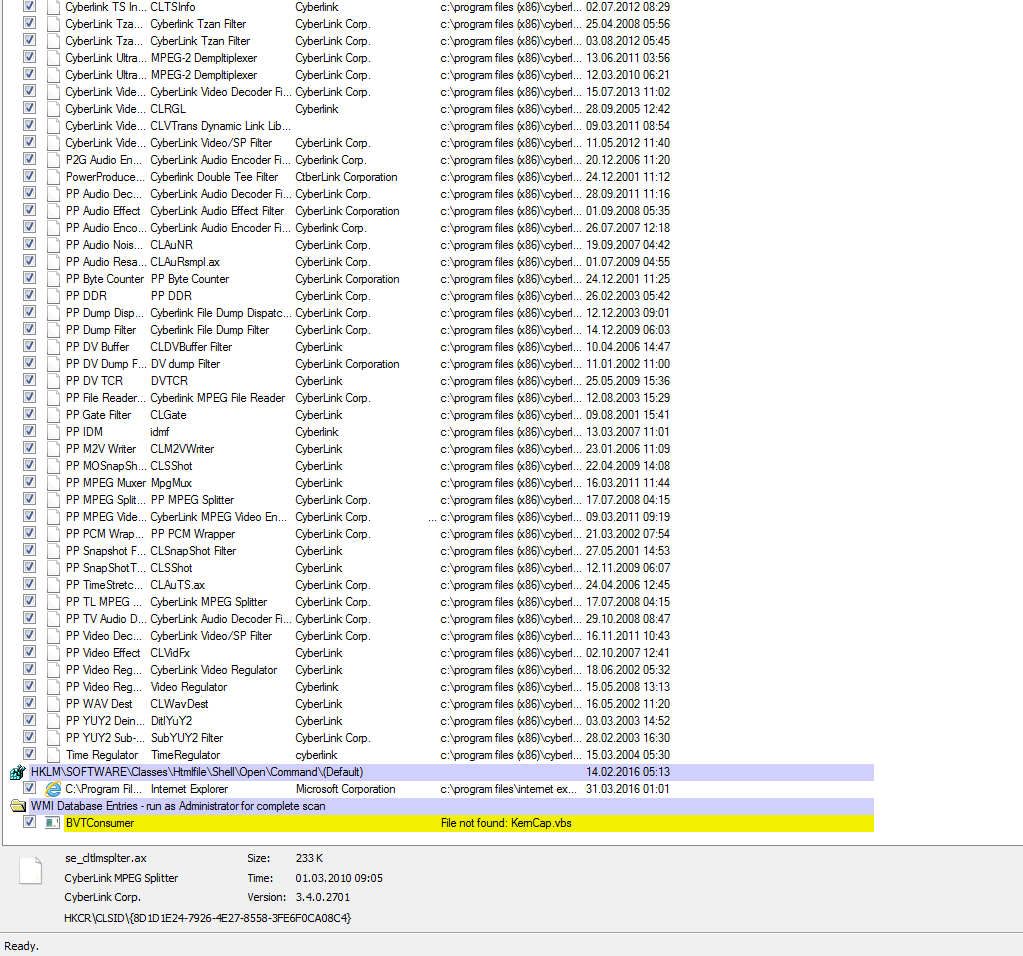The image size is (1023, 956).
Task: Click the file icon of the PP IDM row
Action: [x=53, y=432]
